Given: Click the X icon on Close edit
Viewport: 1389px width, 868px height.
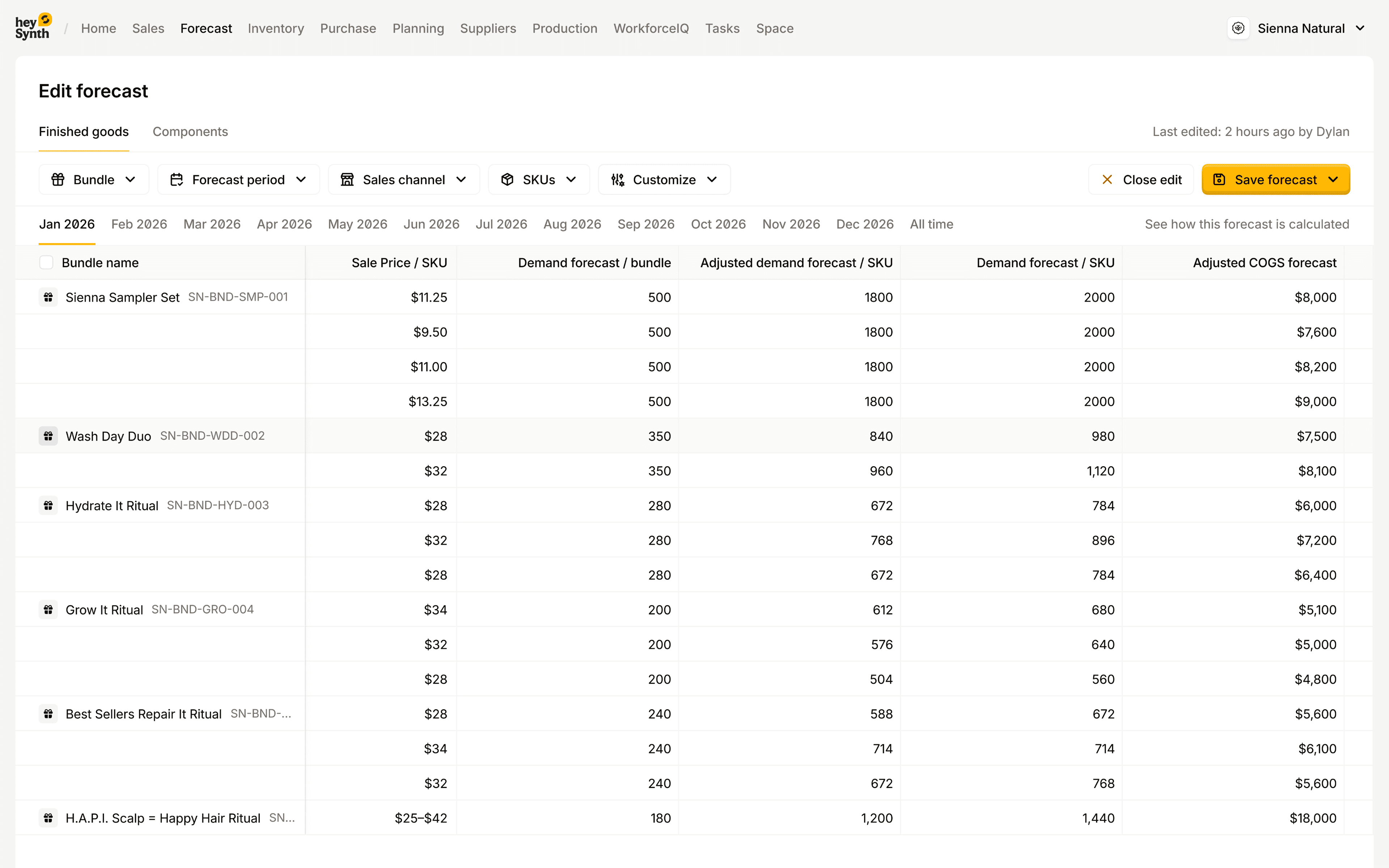Looking at the screenshot, I should point(1108,179).
